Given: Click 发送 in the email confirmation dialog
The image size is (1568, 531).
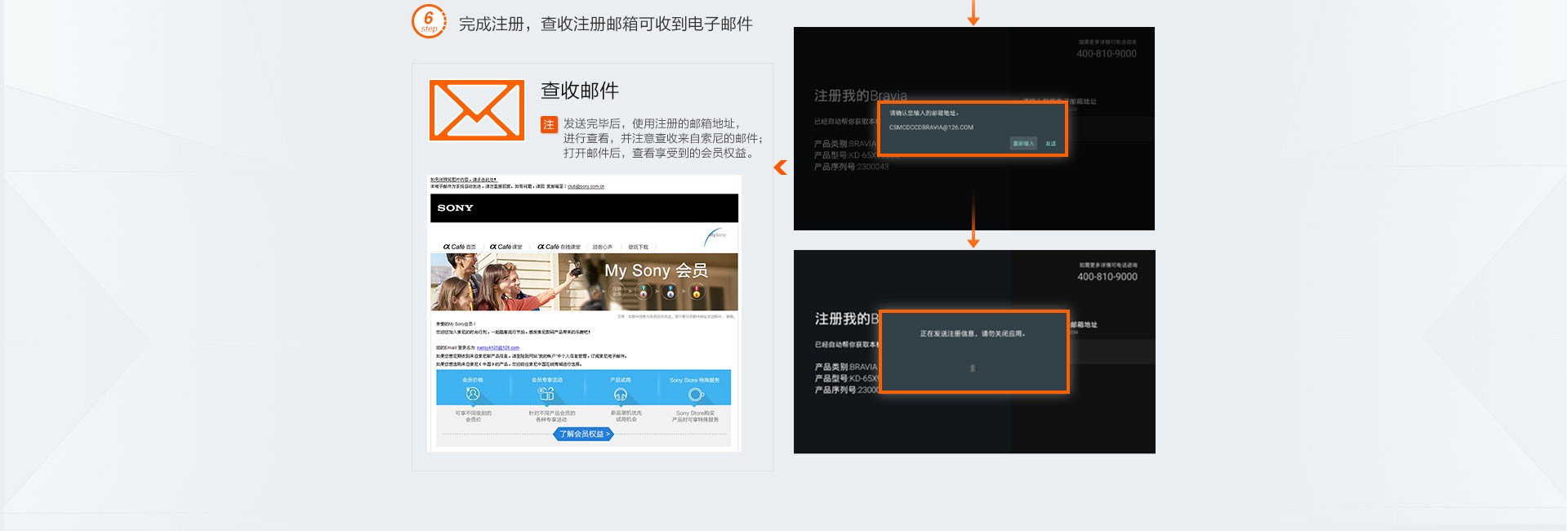Looking at the screenshot, I should (1050, 143).
